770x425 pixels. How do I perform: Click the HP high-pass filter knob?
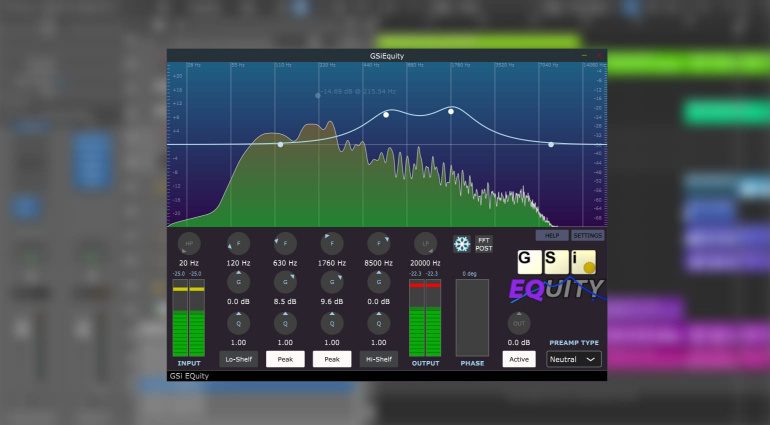point(188,242)
